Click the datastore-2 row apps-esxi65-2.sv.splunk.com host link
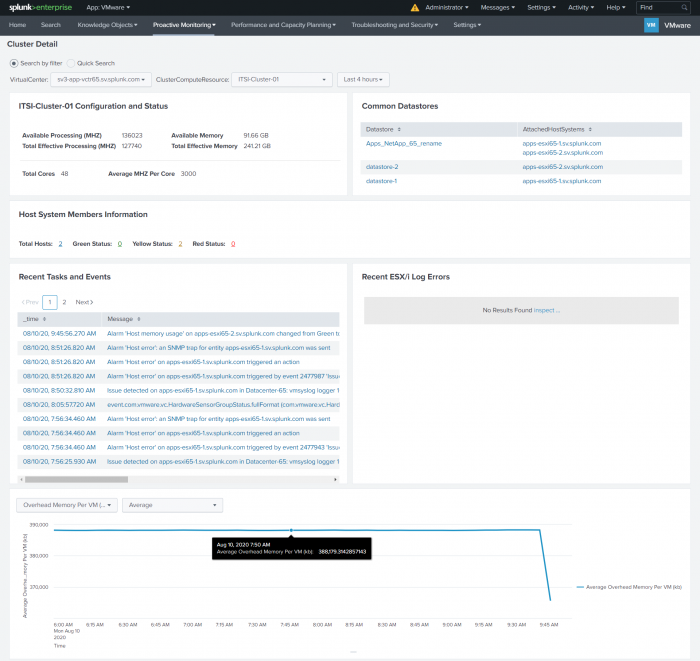The height and width of the screenshot is (661, 700). tap(562, 167)
